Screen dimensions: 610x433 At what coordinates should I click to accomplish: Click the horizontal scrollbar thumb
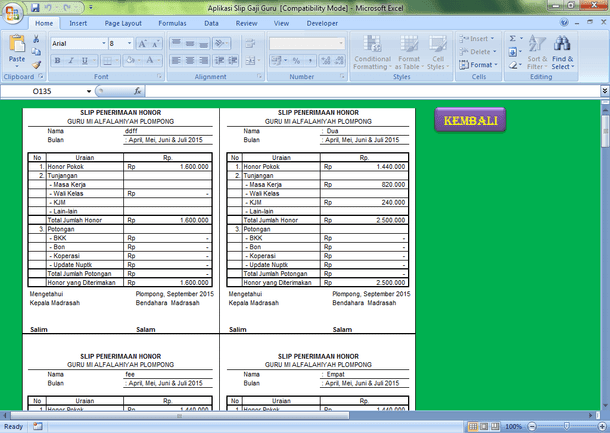pyautogui.click(x=180, y=415)
